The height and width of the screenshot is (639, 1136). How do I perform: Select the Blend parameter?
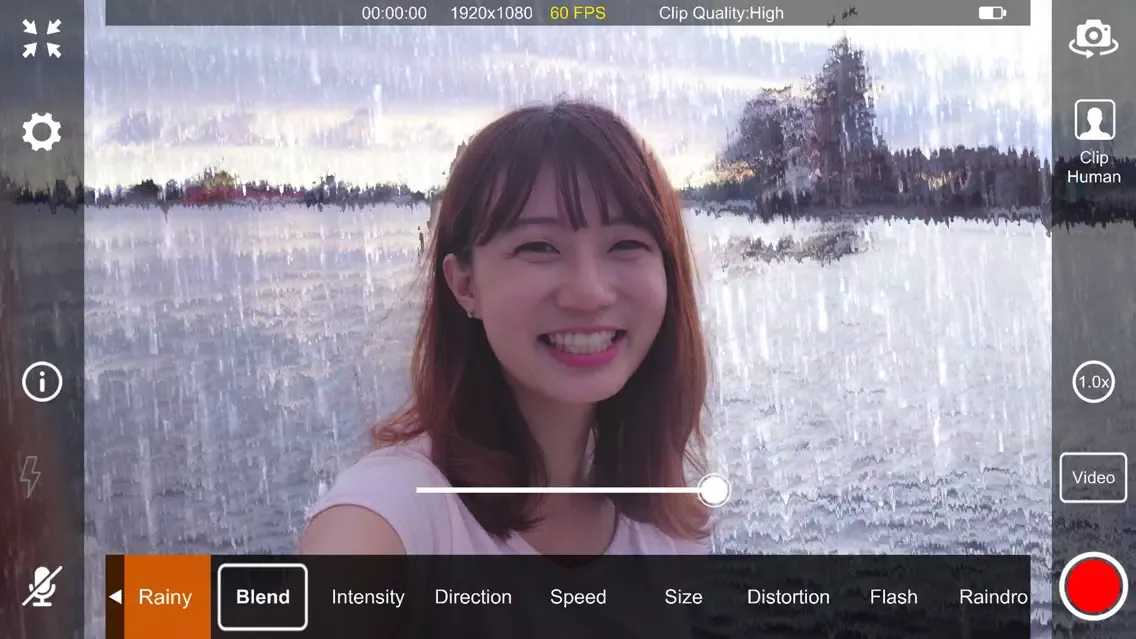point(263,597)
